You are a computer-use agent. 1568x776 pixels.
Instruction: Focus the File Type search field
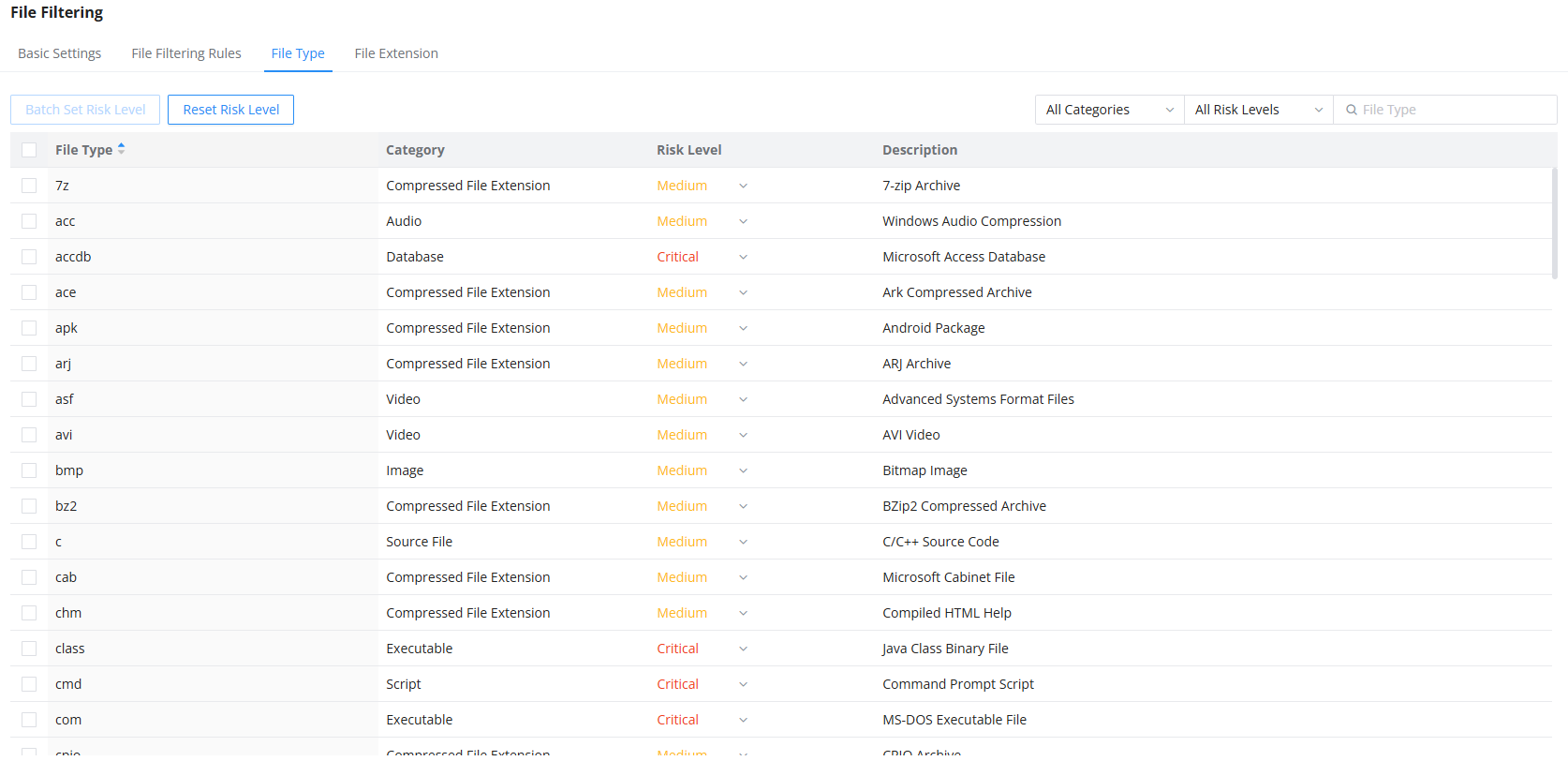pos(1445,110)
